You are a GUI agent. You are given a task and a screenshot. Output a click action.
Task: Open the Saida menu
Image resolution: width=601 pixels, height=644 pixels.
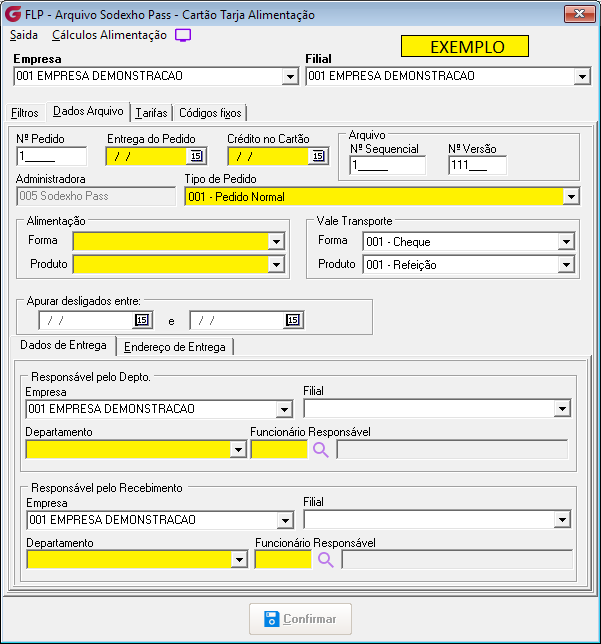[x=24, y=35]
